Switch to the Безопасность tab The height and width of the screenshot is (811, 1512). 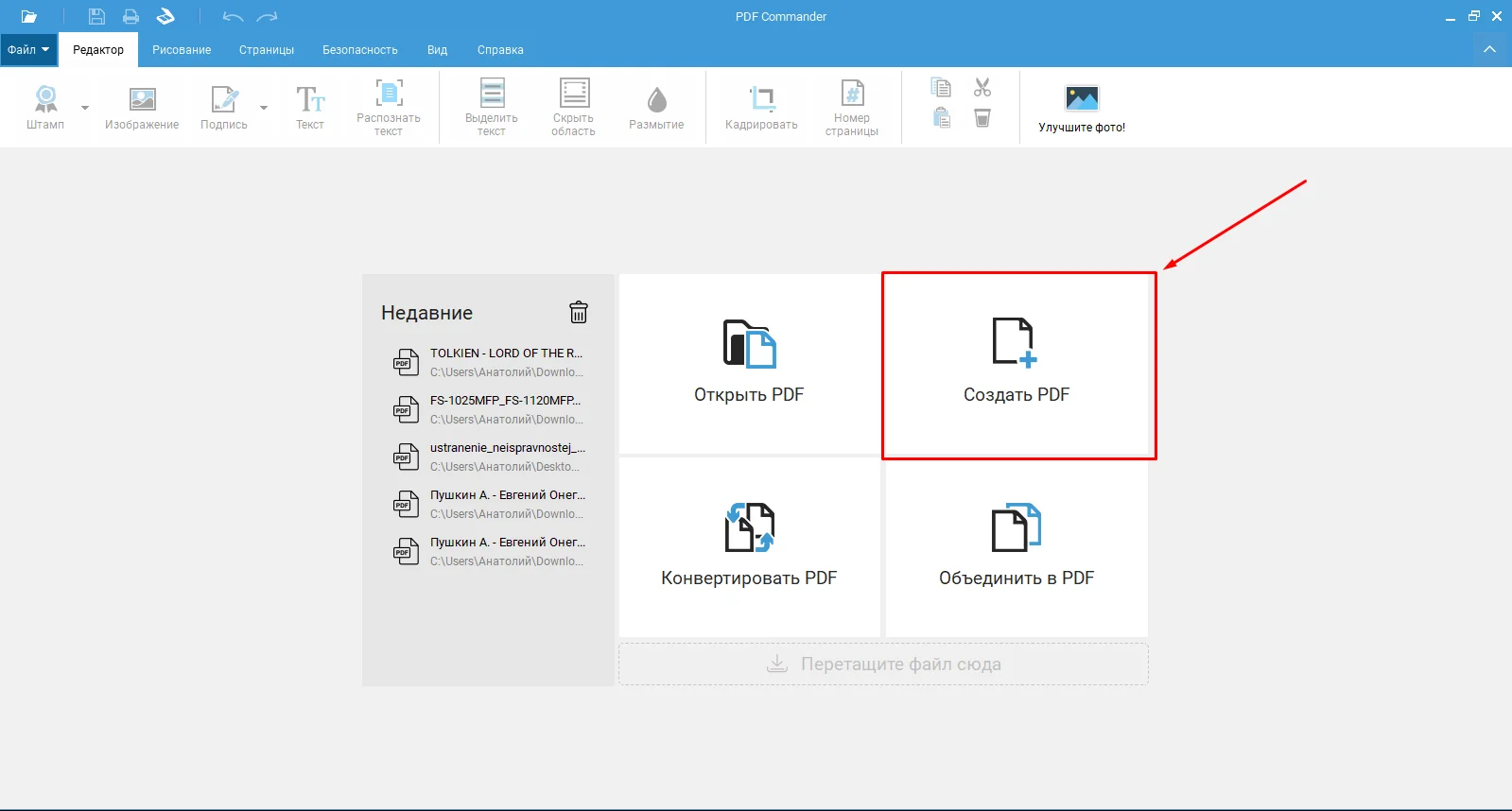(360, 50)
